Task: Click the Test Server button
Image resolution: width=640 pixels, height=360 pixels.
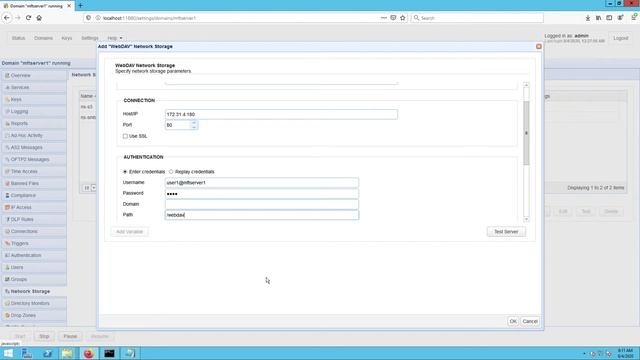Action: 506,232
